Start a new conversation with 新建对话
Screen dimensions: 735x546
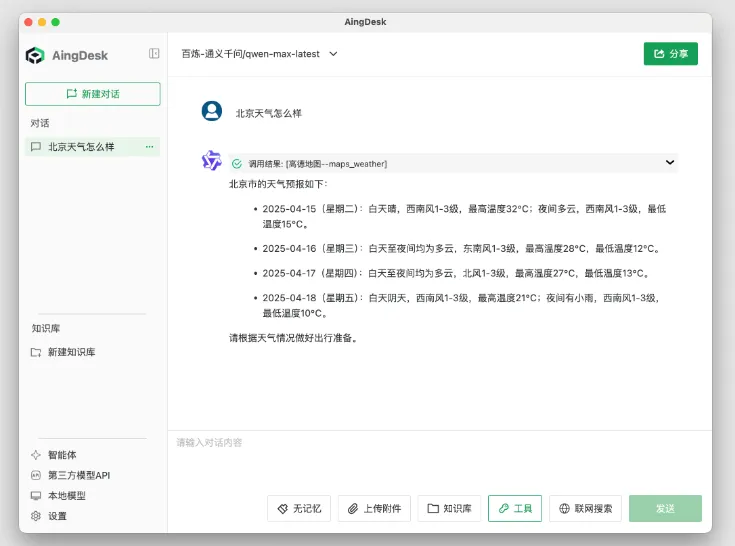93,94
